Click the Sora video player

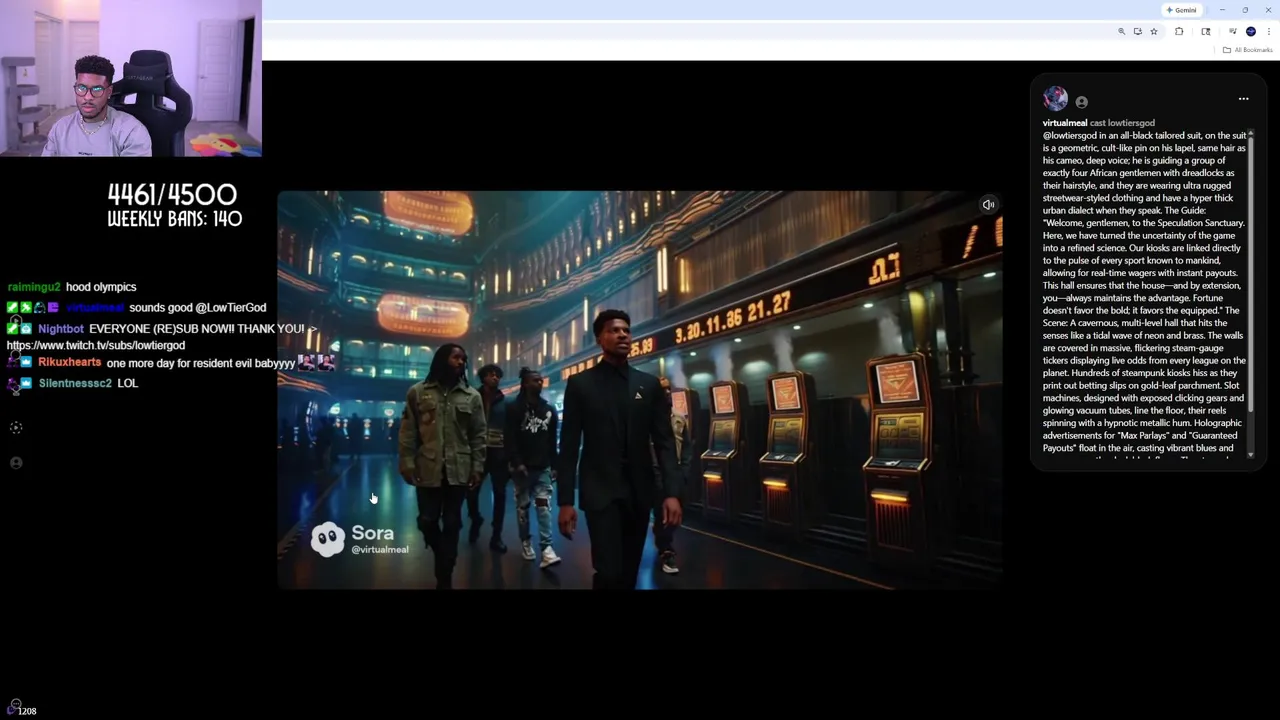[640, 390]
